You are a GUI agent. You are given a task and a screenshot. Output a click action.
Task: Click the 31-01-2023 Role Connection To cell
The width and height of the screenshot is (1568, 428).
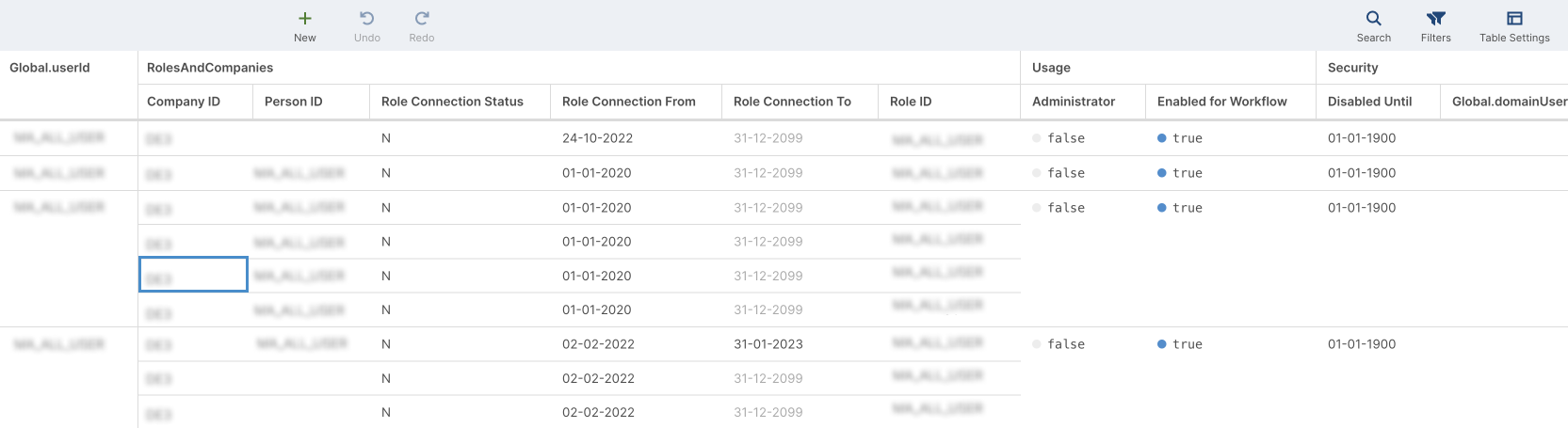(768, 344)
